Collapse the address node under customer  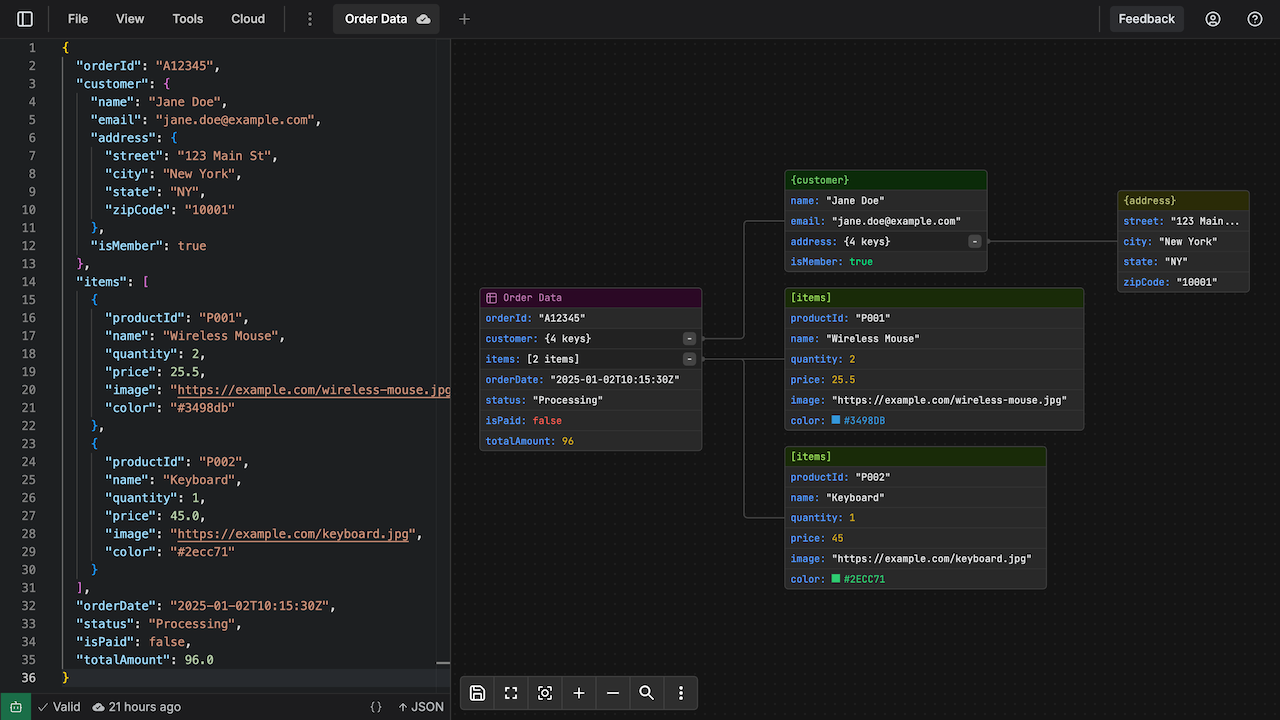click(x=974, y=242)
